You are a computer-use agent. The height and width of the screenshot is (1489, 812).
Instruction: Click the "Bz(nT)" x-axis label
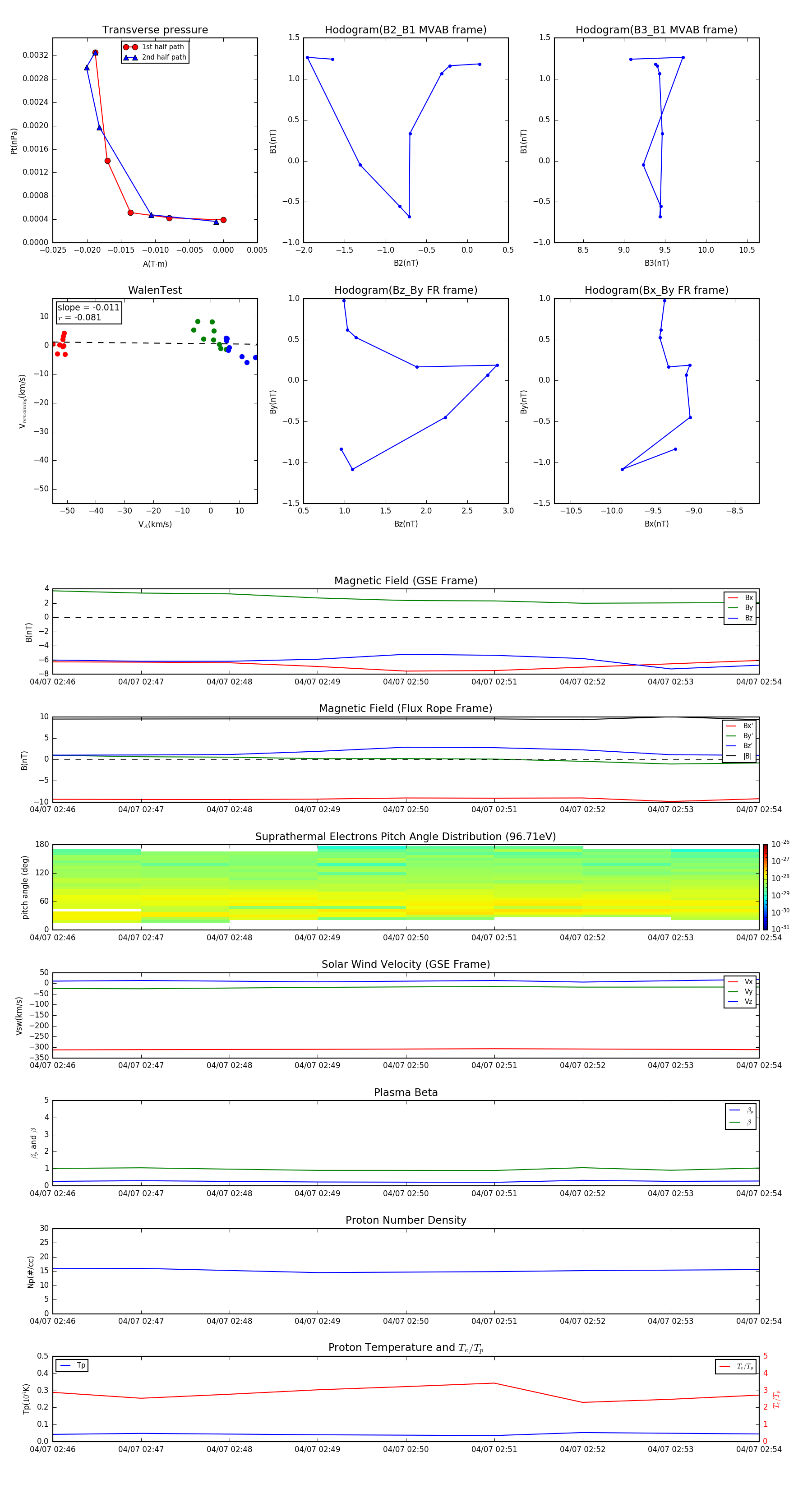(406, 524)
